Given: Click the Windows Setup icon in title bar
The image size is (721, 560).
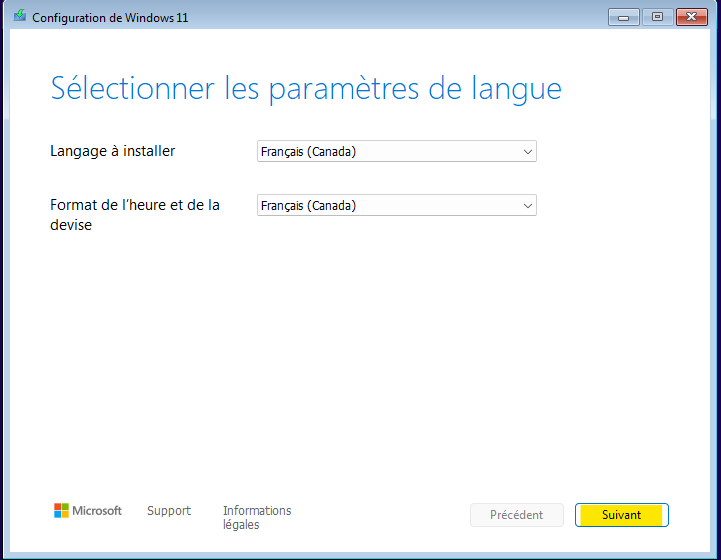Looking at the screenshot, I should point(19,17).
